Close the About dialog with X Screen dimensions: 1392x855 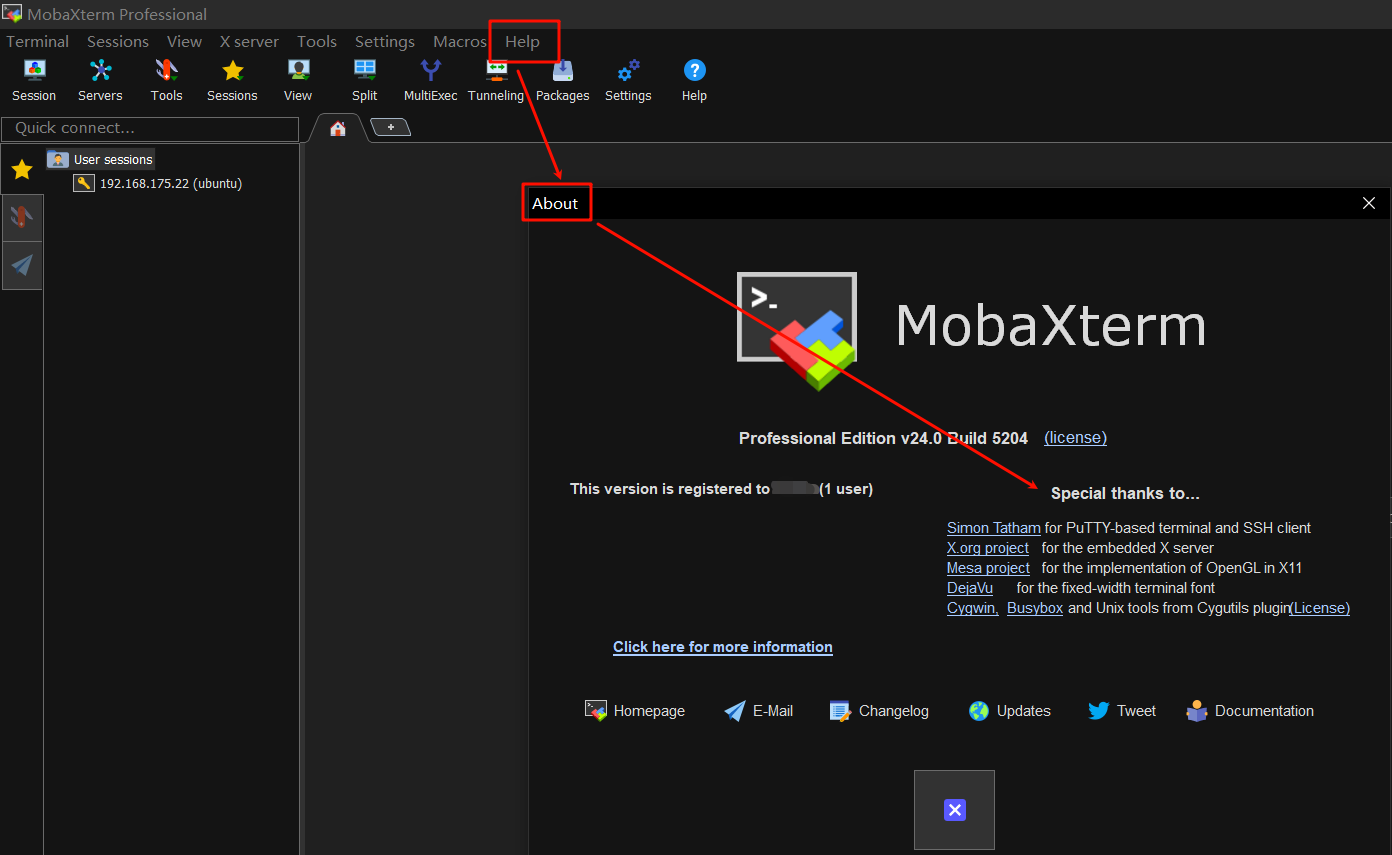pyautogui.click(x=1369, y=203)
